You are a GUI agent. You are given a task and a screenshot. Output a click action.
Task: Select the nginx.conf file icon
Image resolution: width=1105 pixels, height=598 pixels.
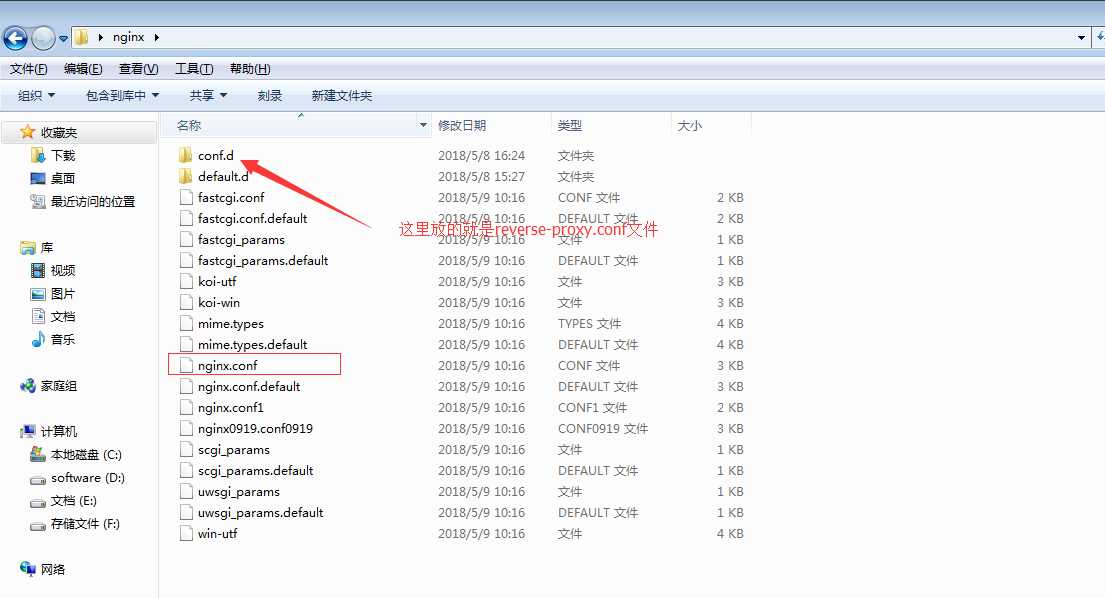[x=186, y=366]
